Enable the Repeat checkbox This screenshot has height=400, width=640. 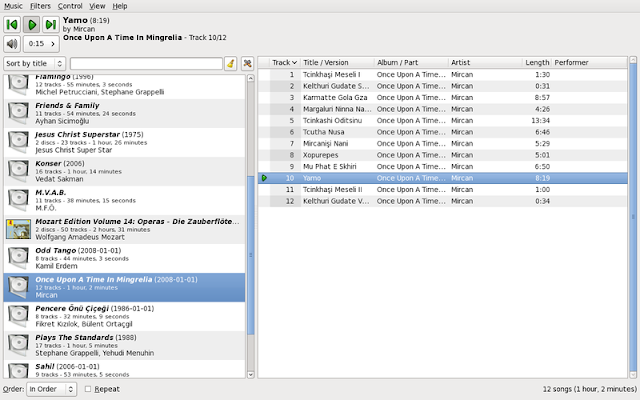(88, 389)
